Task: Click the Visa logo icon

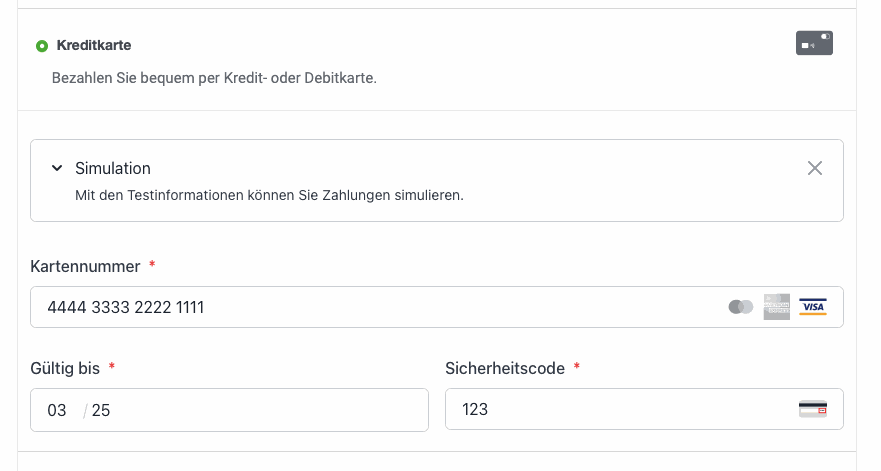Action: (813, 307)
